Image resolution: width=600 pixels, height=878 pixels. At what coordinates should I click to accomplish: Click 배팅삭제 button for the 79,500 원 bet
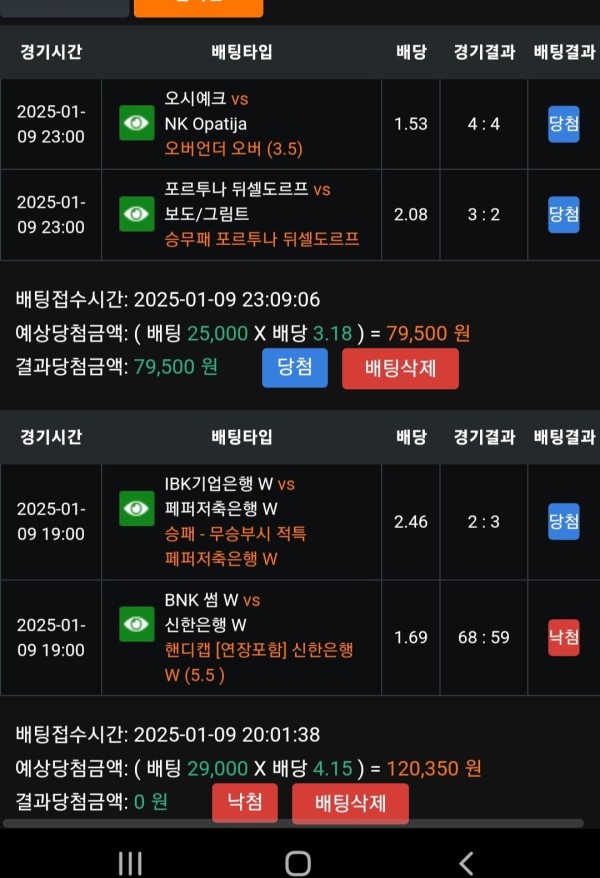point(400,368)
